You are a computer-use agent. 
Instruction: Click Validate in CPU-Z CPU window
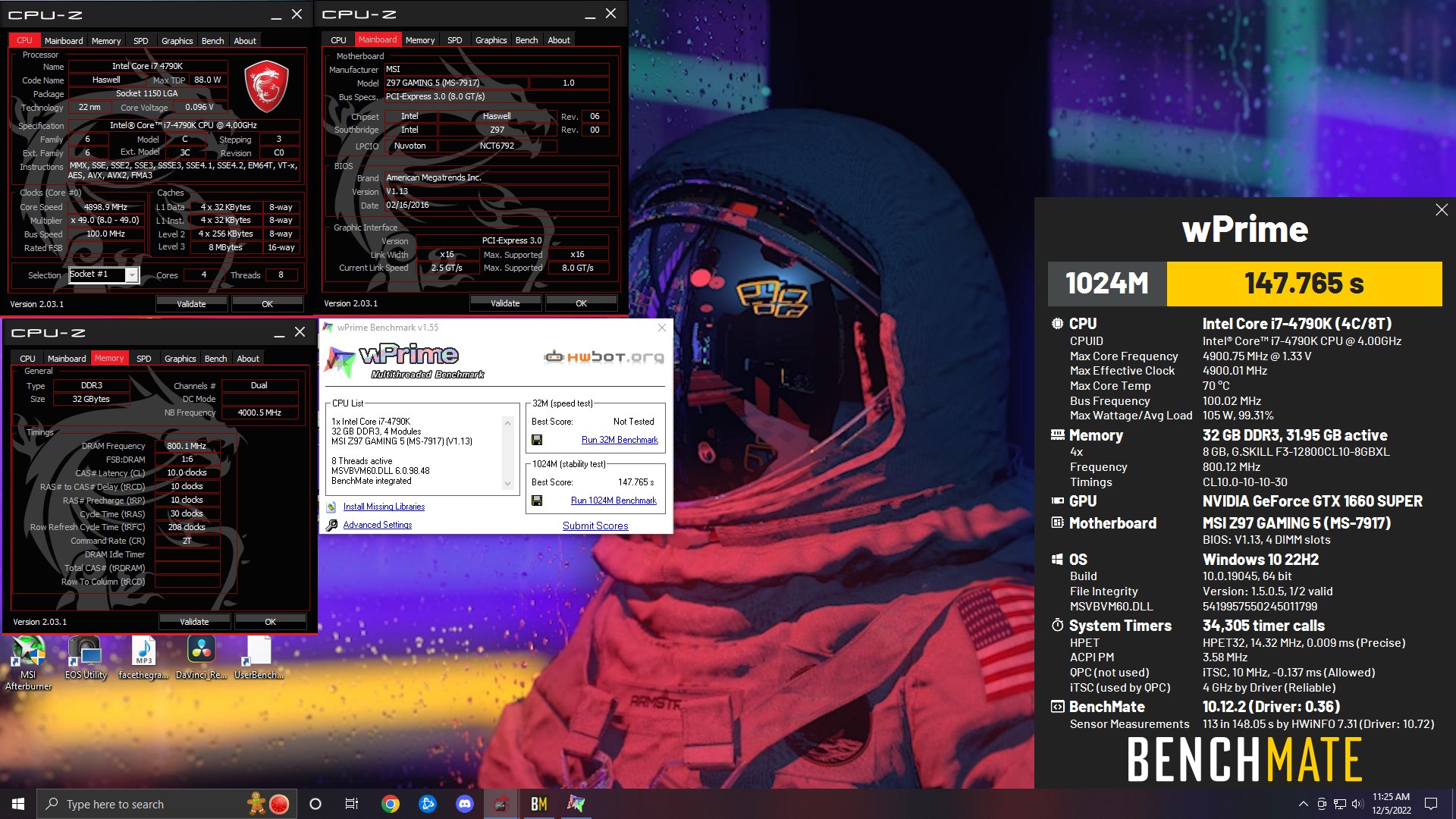pyautogui.click(x=191, y=304)
